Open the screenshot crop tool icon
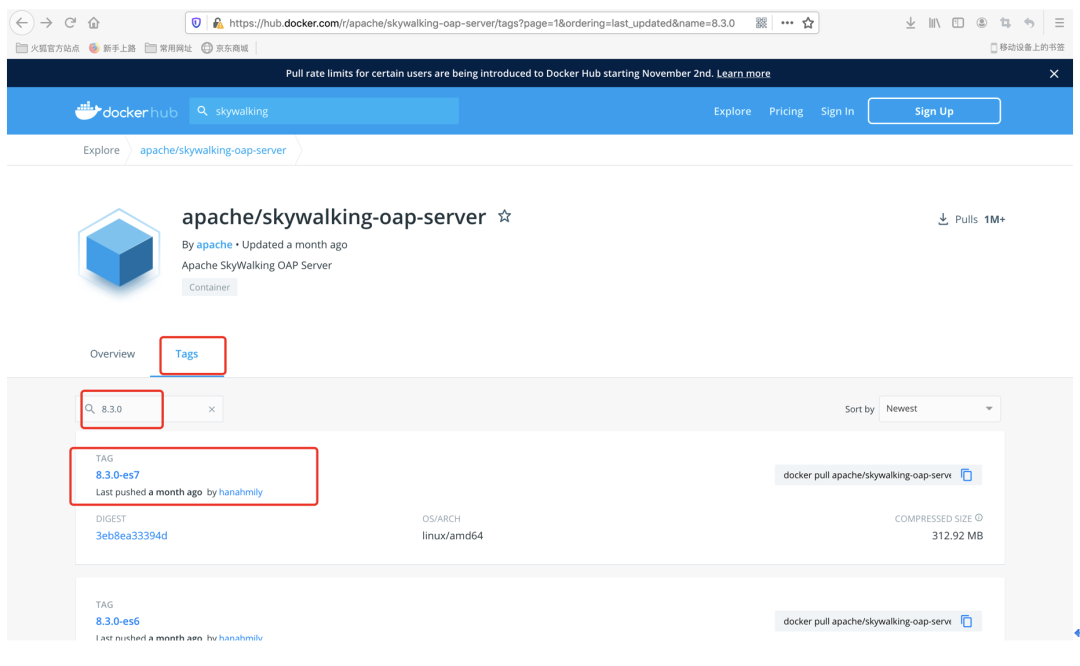 [x=1005, y=23]
